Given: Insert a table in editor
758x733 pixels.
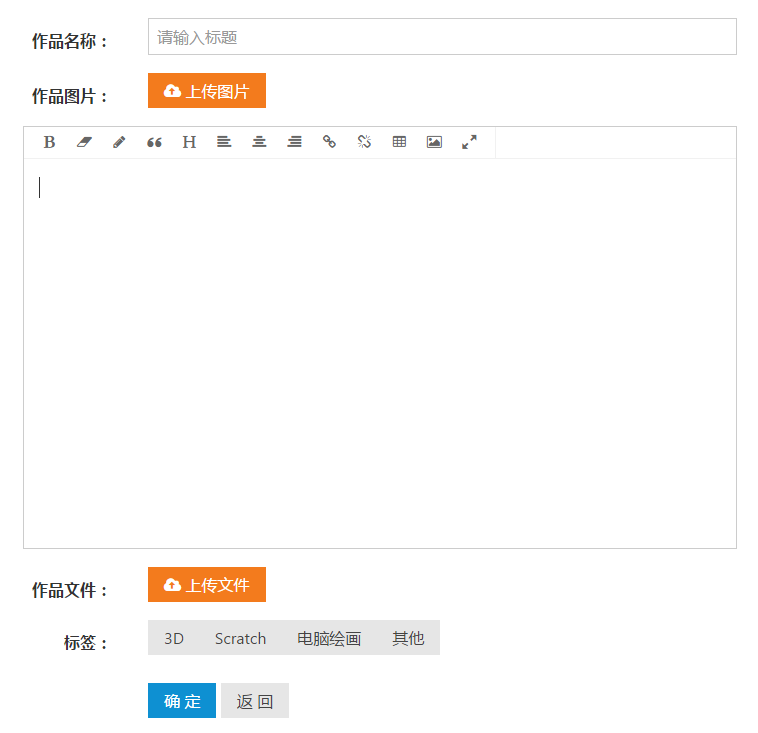Looking at the screenshot, I should [399, 142].
